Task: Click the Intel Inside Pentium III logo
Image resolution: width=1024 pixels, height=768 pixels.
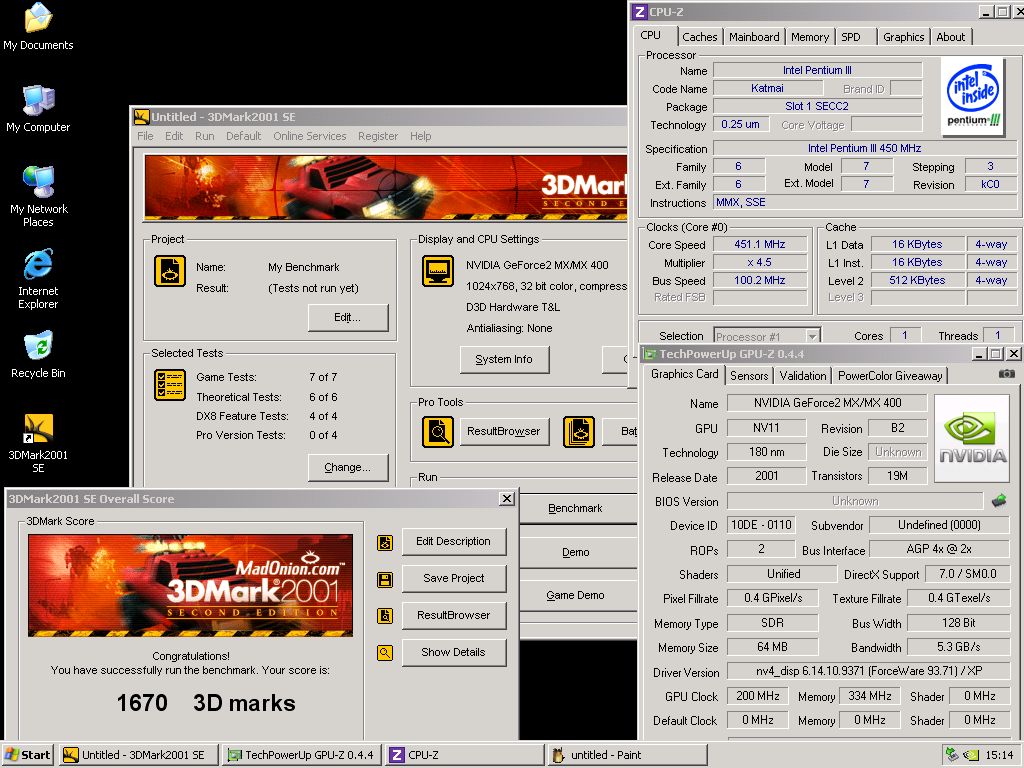Action: click(973, 97)
